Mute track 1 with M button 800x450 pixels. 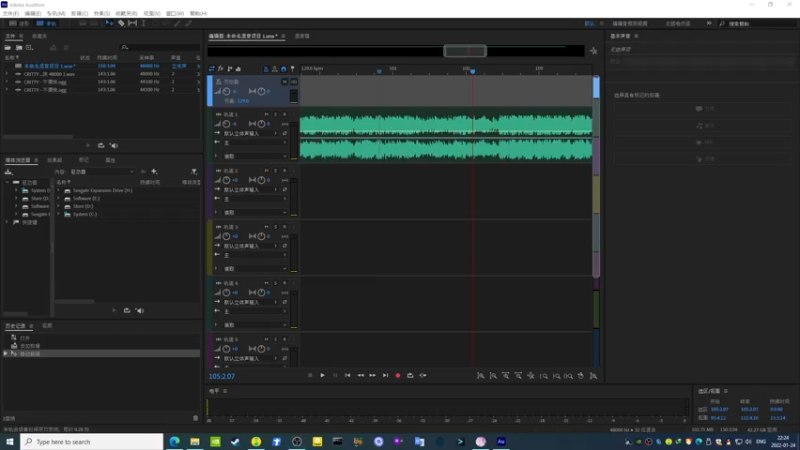[x=265, y=114]
